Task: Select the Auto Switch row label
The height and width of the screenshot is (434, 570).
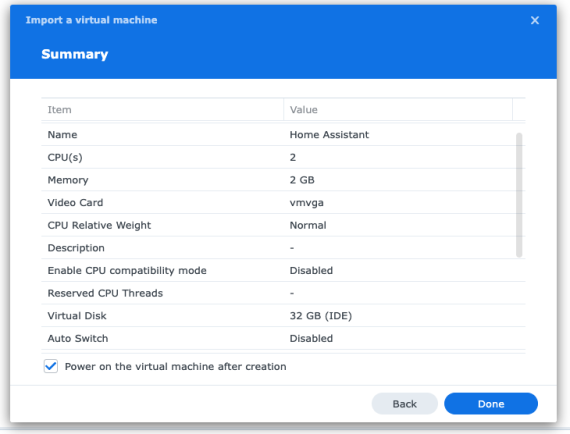Action: (x=78, y=338)
